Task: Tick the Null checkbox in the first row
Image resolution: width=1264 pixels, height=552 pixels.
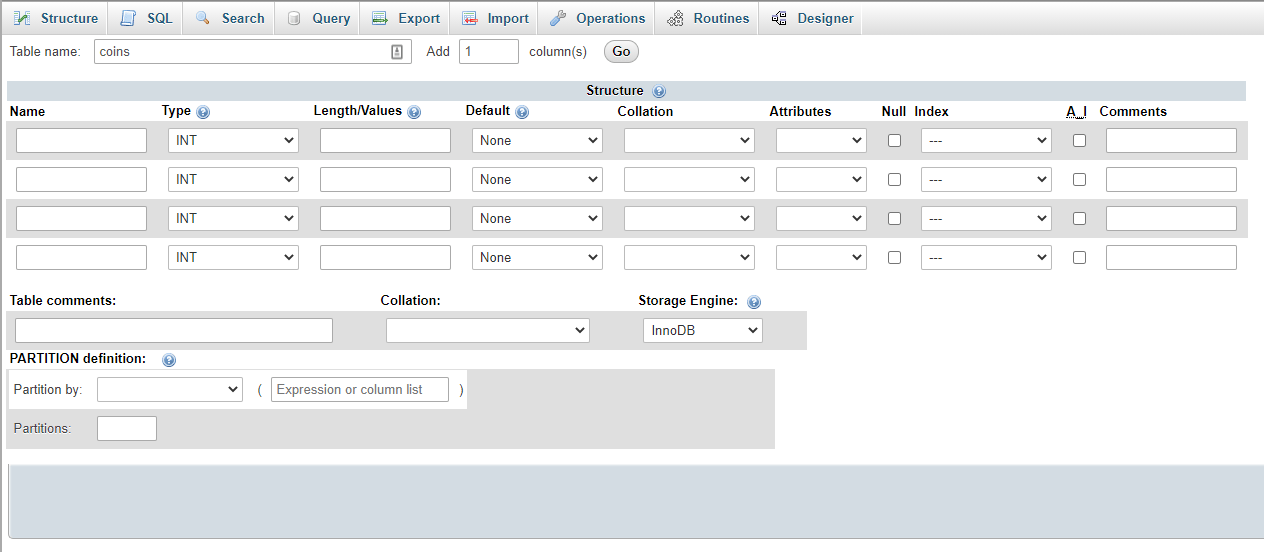Action: [894, 141]
